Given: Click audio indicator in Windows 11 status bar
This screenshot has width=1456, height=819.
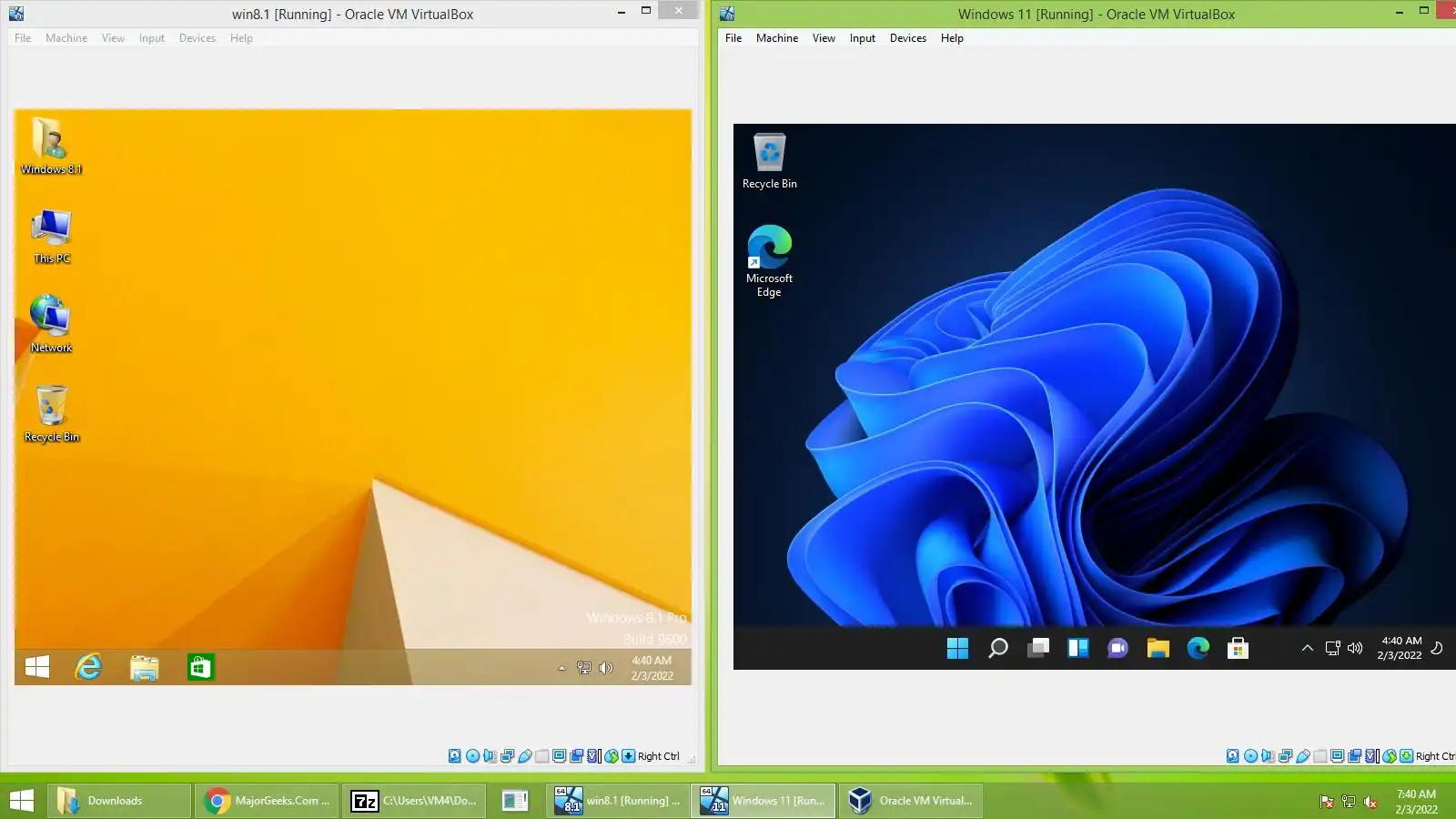Looking at the screenshot, I should tap(1268, 756).
